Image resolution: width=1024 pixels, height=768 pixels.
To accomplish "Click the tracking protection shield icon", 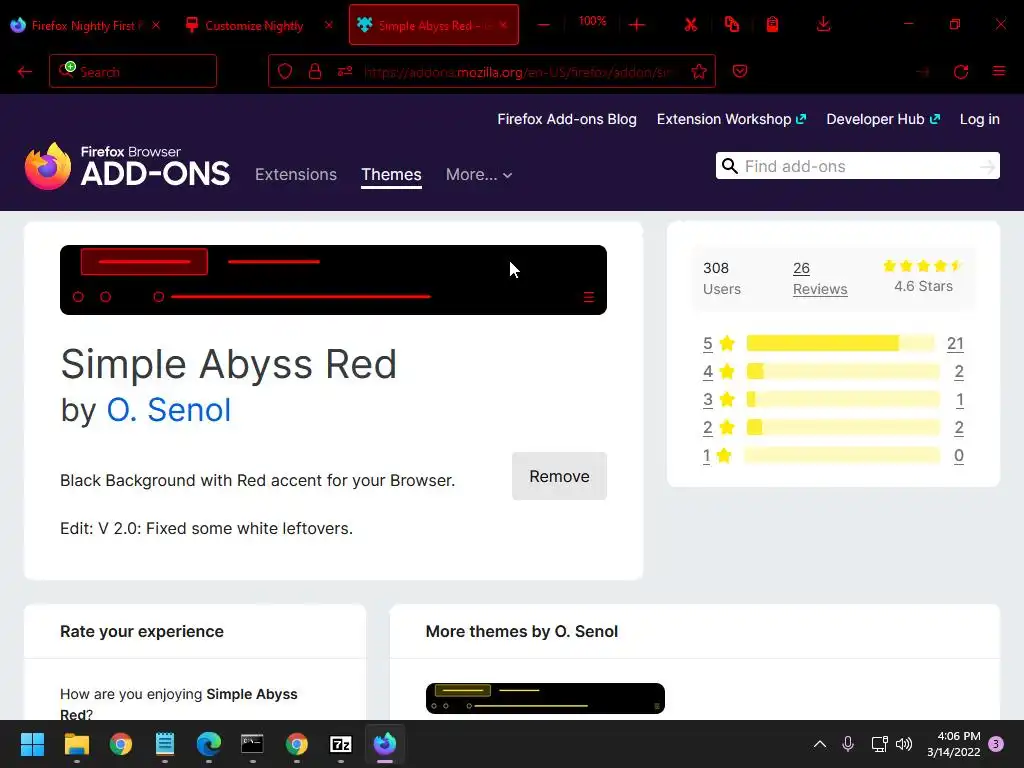I will 285,71.
